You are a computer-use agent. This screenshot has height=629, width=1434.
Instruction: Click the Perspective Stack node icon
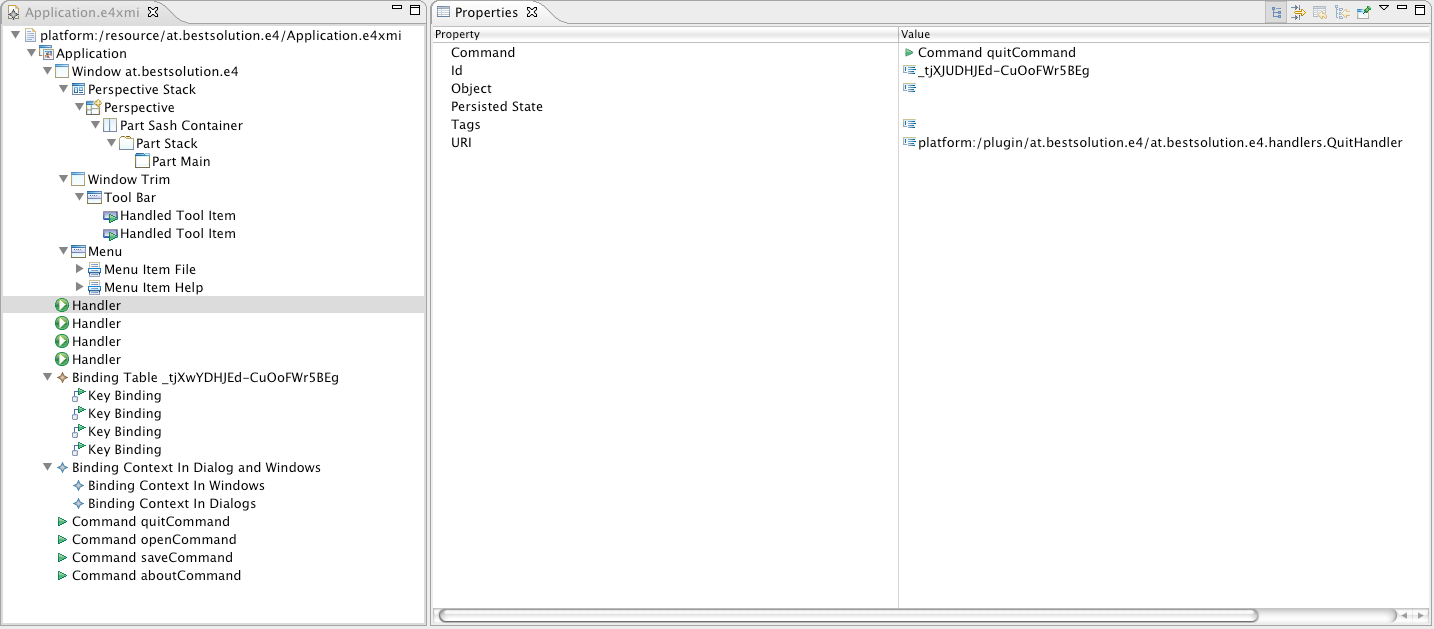click(79, 90)
